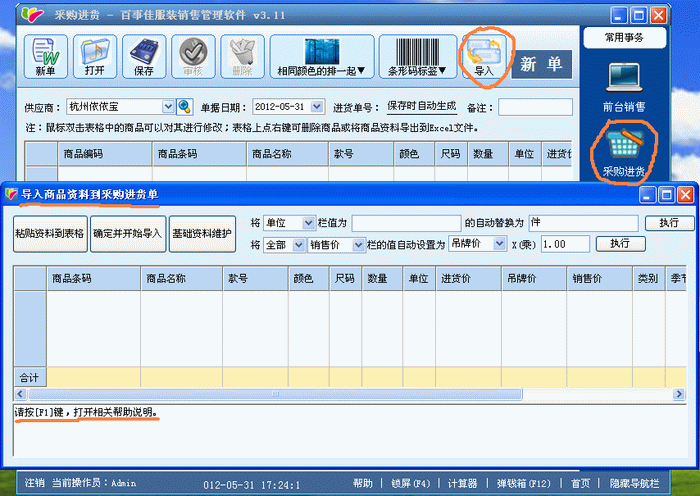Click the supplier search magnifier icon
The width and height of the screenshot is (700, 496).
tap(184, 106)
